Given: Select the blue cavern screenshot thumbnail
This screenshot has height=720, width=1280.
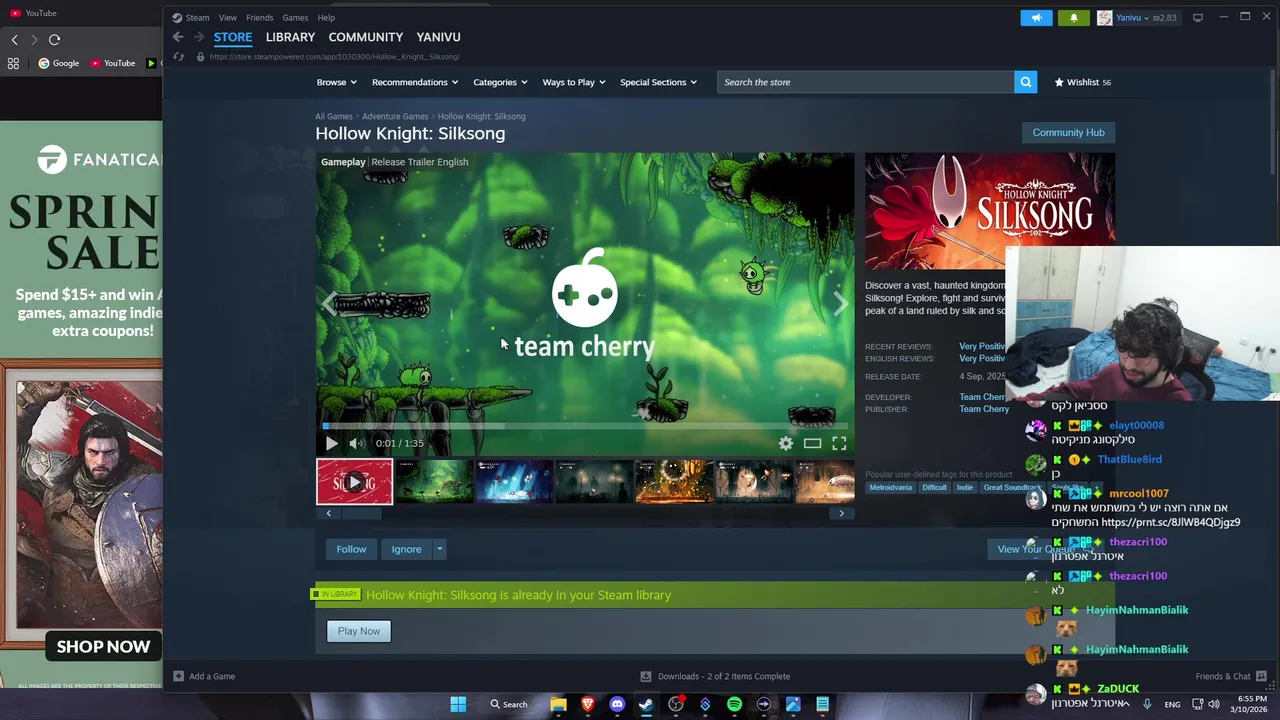Looking at the screenshot, I should click(x=514, y=482).
